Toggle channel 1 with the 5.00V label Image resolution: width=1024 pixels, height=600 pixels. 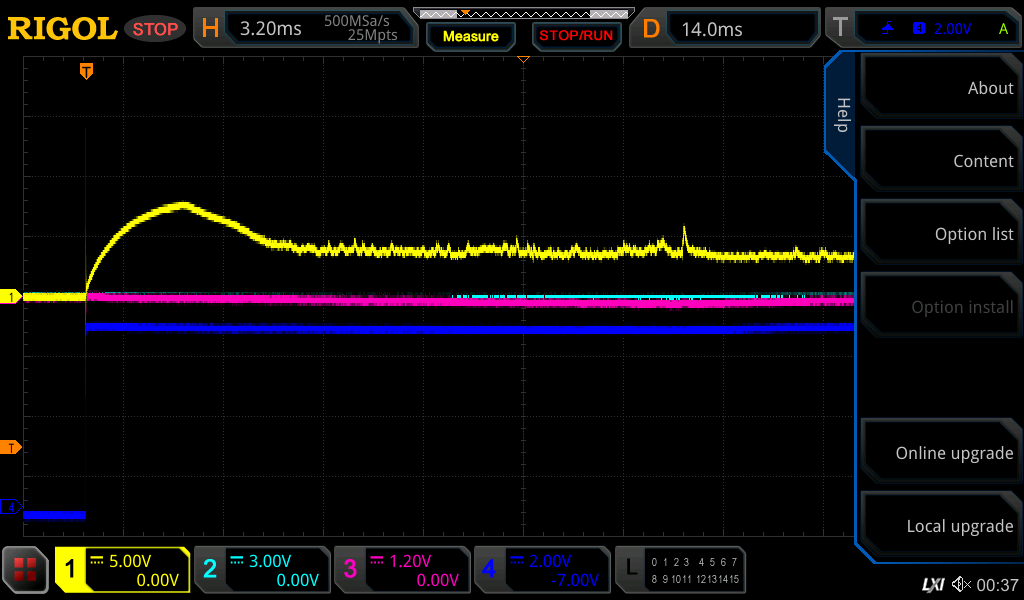tap(123, 570)
